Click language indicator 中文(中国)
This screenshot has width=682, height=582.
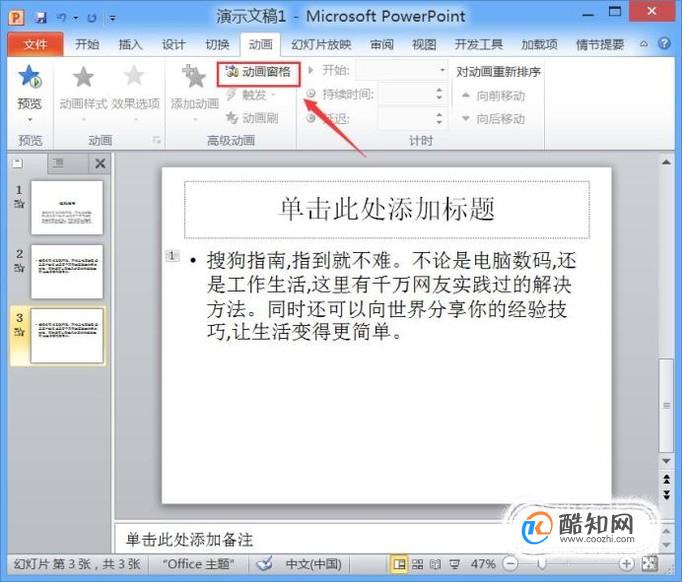313,564
